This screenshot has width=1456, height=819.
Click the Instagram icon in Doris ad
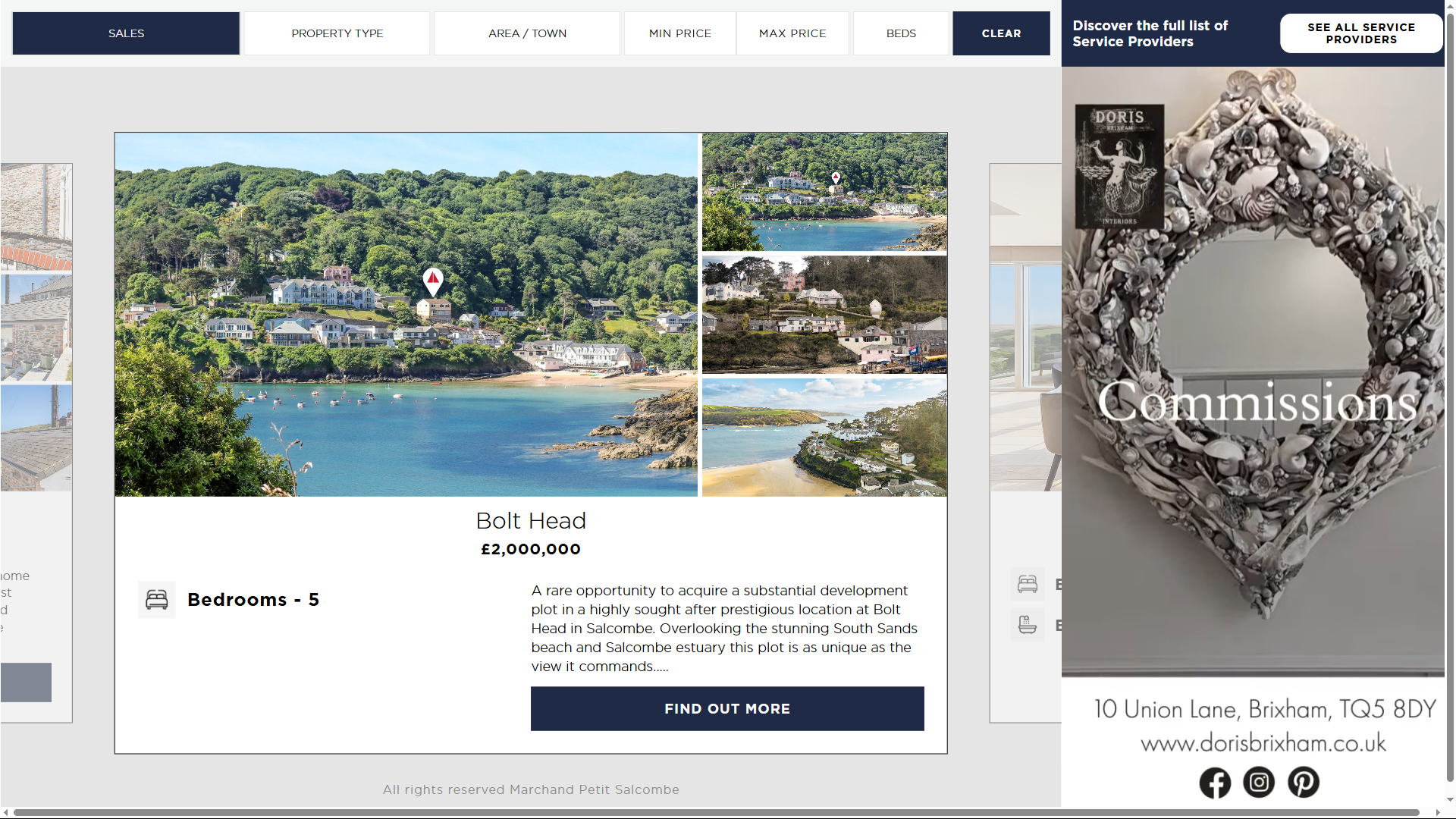[x=1259, y=783]
